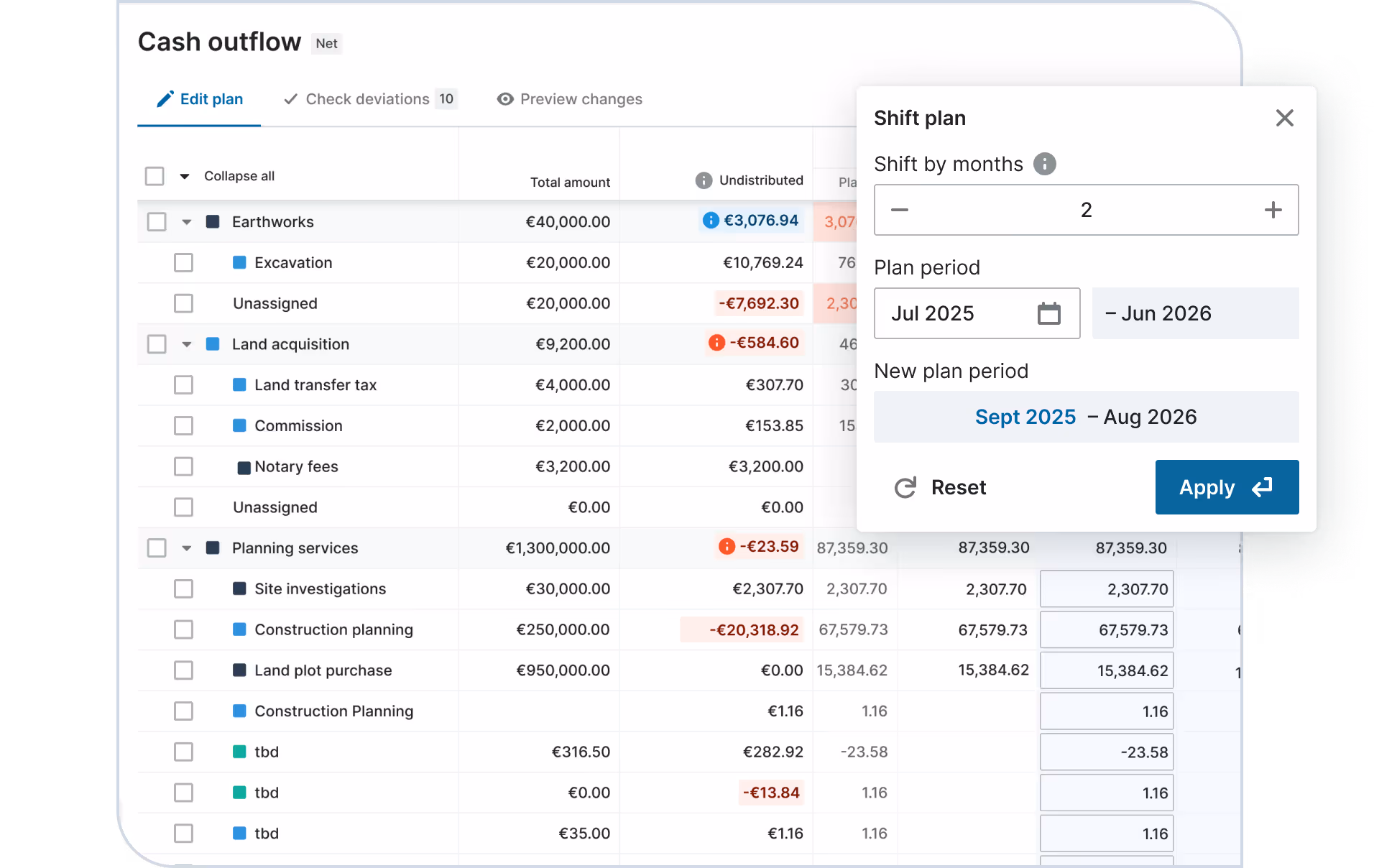Click the checkmark icon beside Check deviations
The width and height of the screenshot is (1374, 868).
click(x=291, y=99)
